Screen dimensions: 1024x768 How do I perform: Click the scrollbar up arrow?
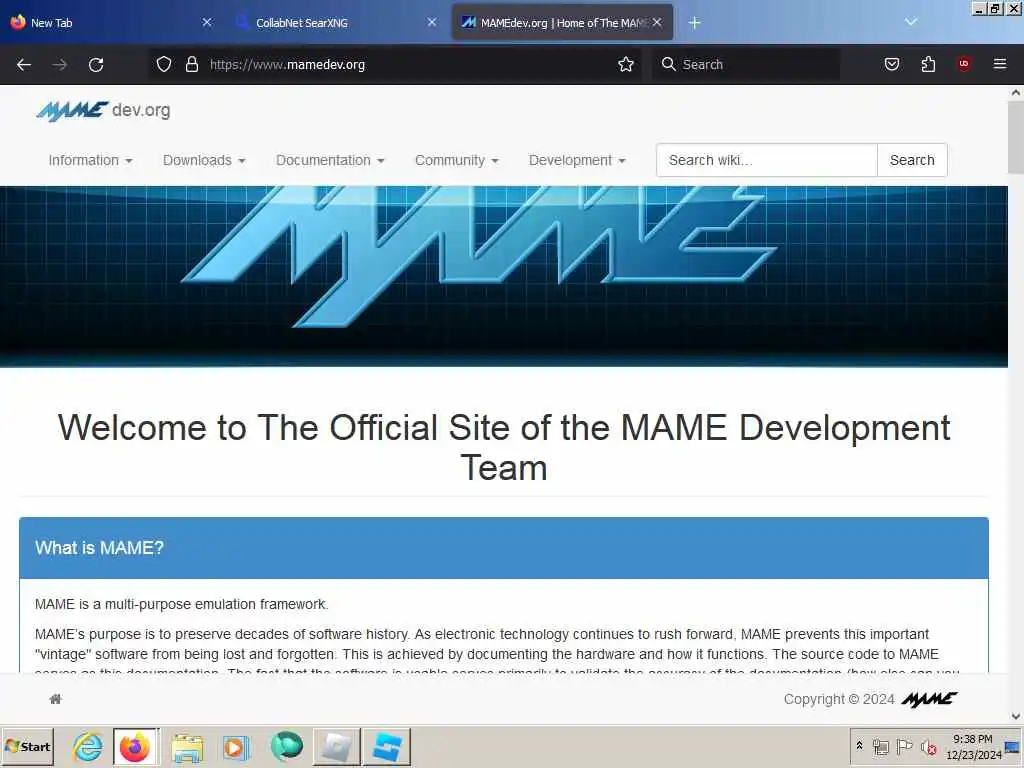pyautogui.click(x=1016, y=92)
